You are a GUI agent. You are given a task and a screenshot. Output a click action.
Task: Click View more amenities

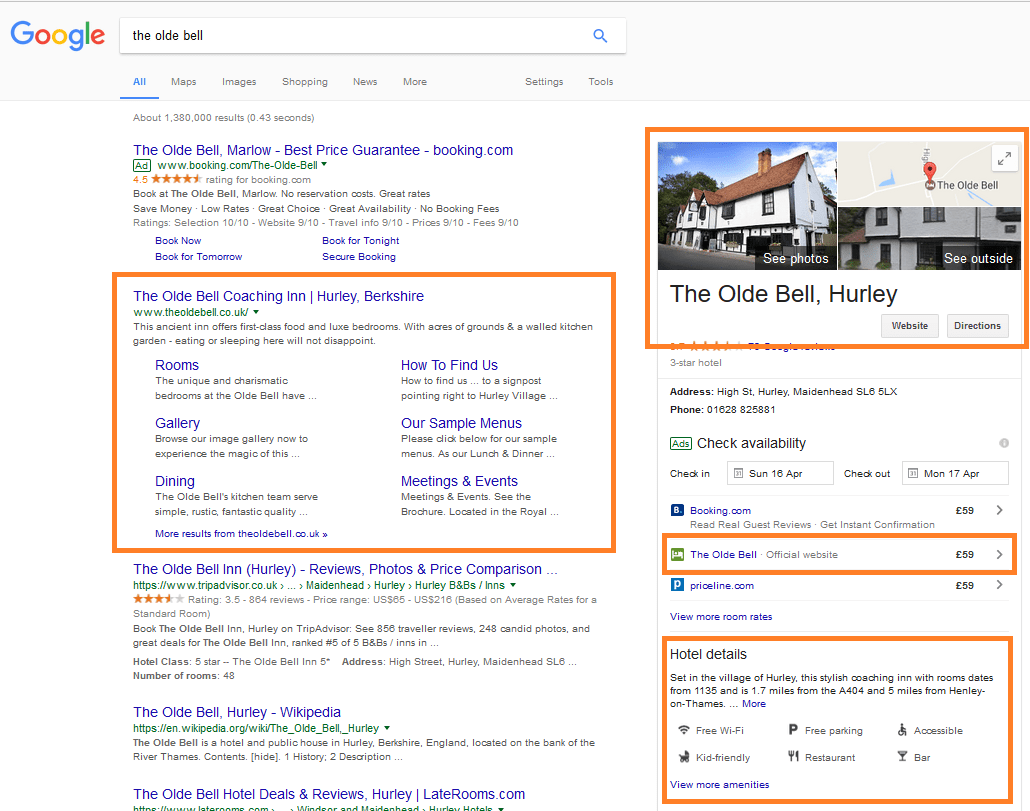(719, 784)
